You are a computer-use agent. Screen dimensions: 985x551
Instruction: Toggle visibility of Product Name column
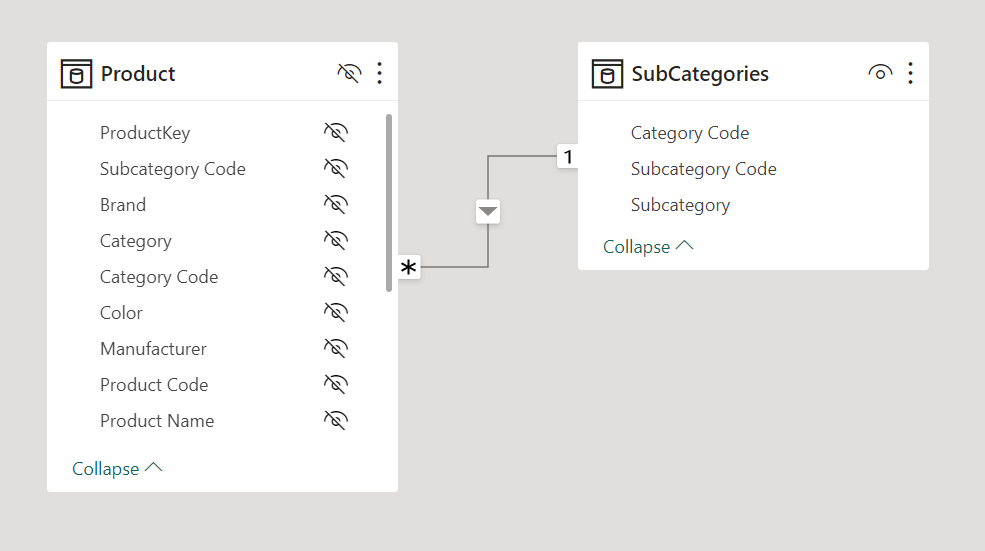(335, 421)
